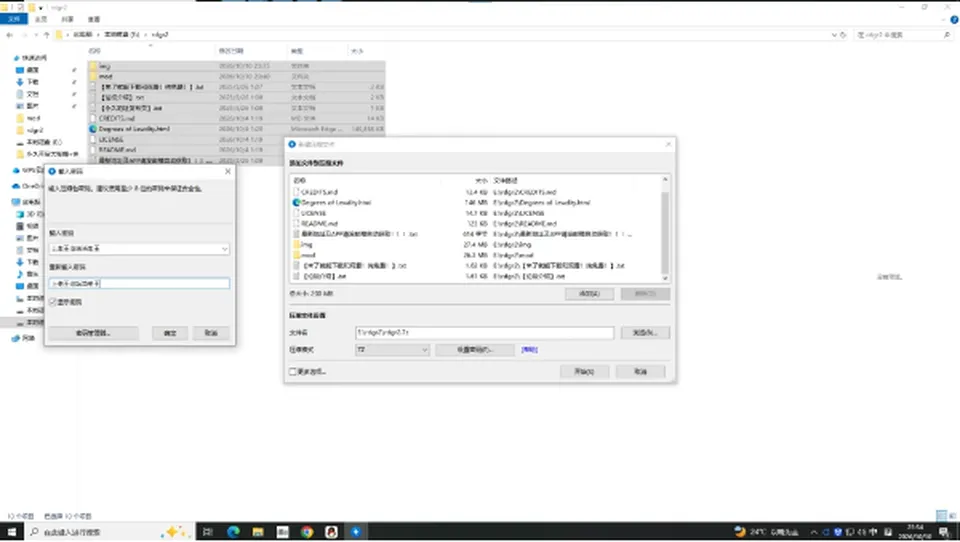Toggle the show password checkbox

point(53,301)
